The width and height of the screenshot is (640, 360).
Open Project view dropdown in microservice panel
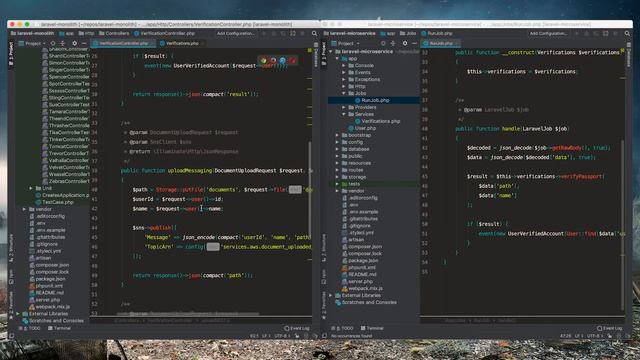click(346, 43)
